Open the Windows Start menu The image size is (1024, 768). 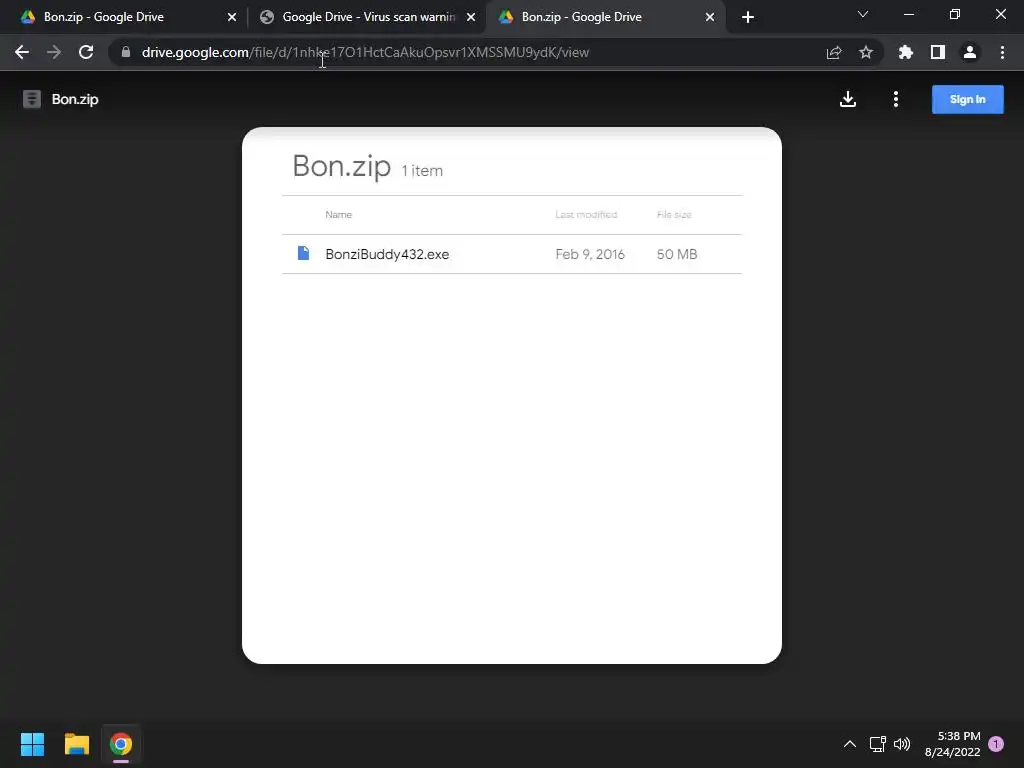[32, 744]
